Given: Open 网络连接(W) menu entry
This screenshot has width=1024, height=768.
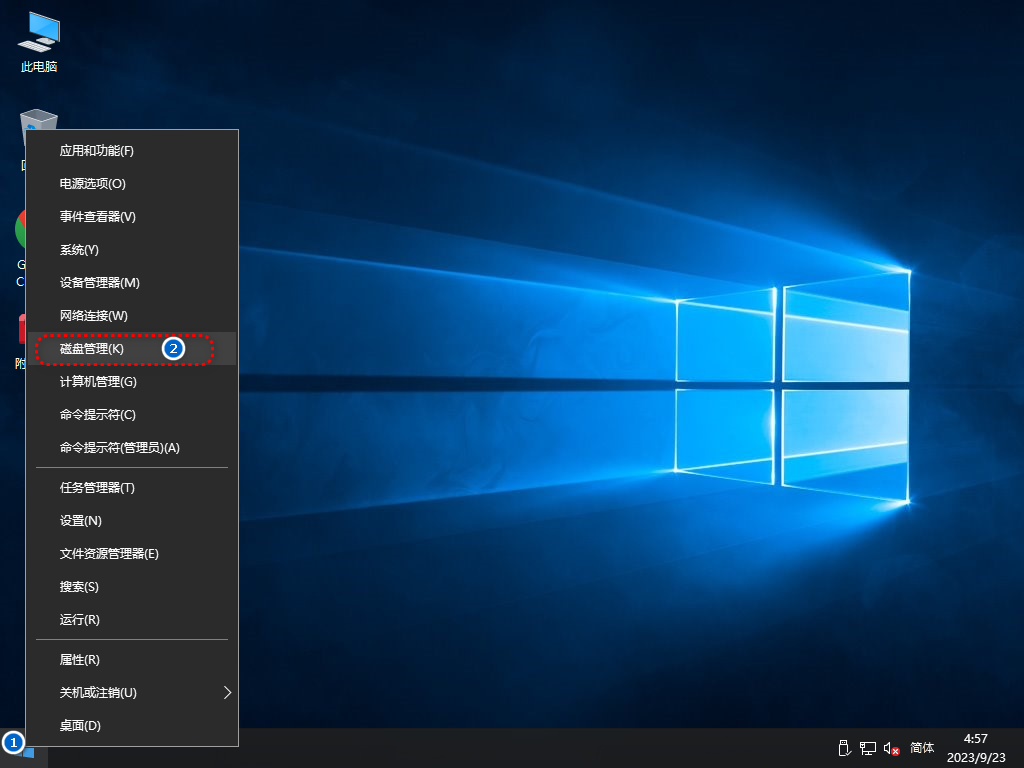Looking at the screenshot, I should click(x=93, y=316).
